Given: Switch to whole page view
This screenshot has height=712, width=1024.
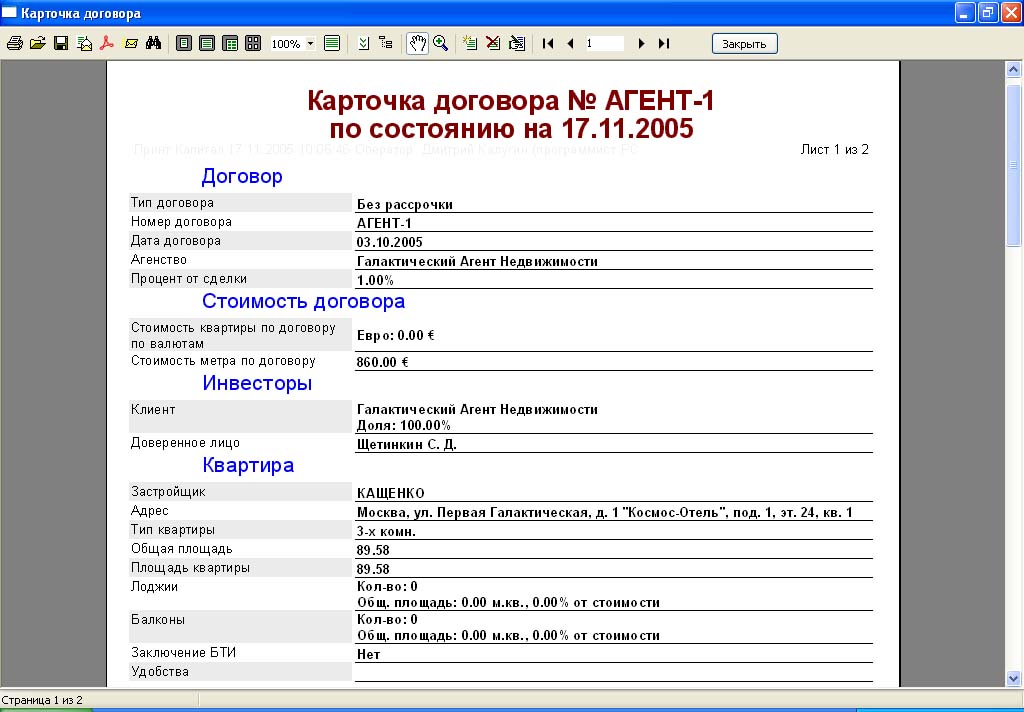Looking at the screenshot, I should [184, 44].
